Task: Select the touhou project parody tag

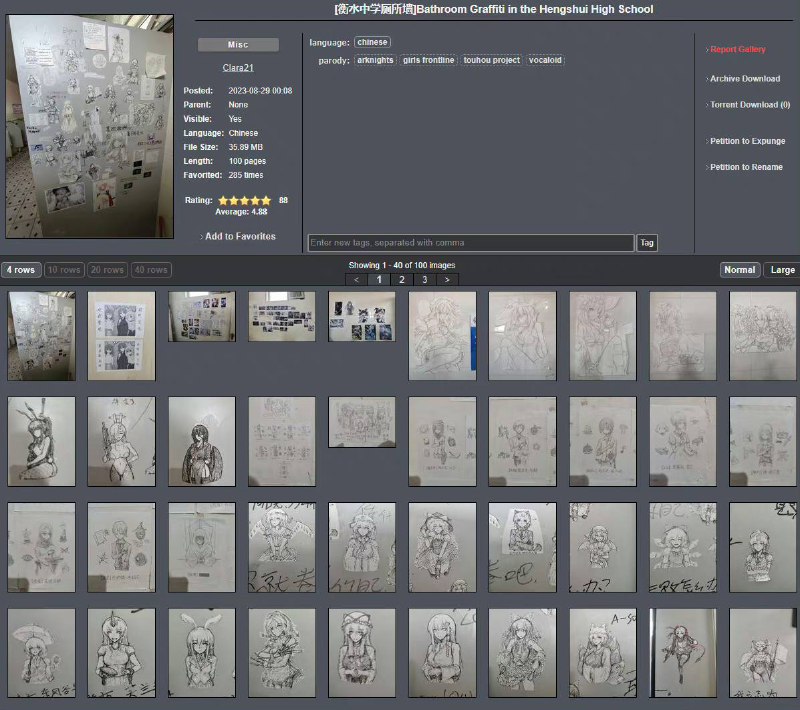Action: [x=491, y=60]
